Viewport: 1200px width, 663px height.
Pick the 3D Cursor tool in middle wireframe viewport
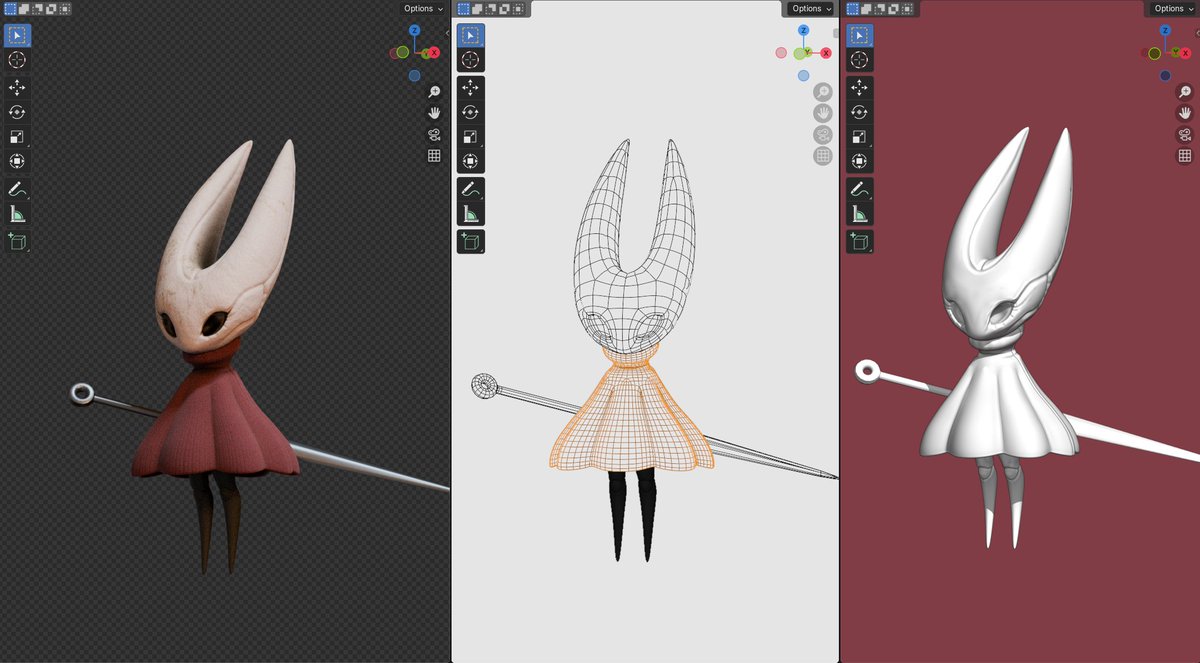[x=470, y=60]
